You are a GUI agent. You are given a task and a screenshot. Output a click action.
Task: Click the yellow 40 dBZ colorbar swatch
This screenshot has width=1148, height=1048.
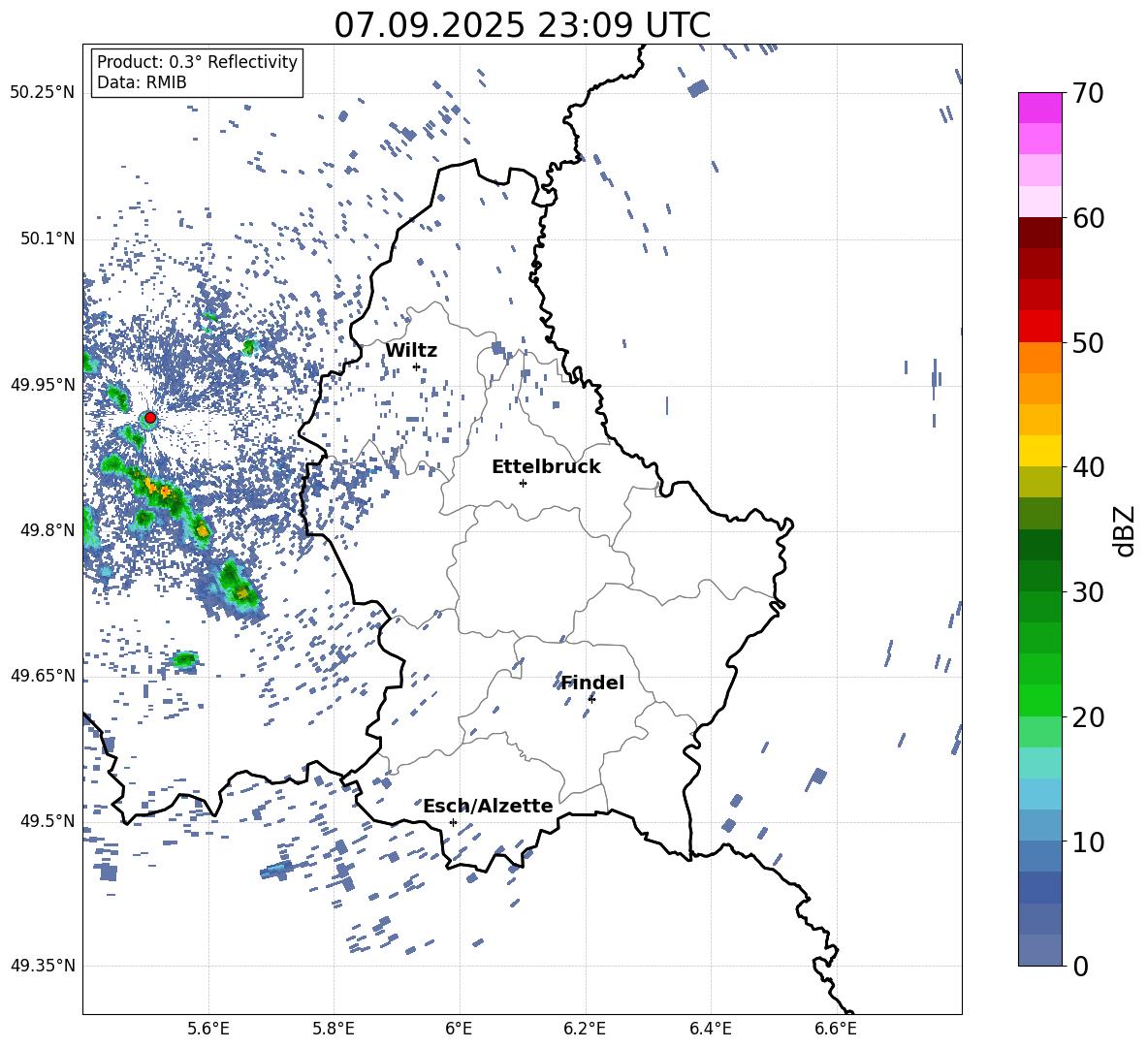tap(1039, 451)
